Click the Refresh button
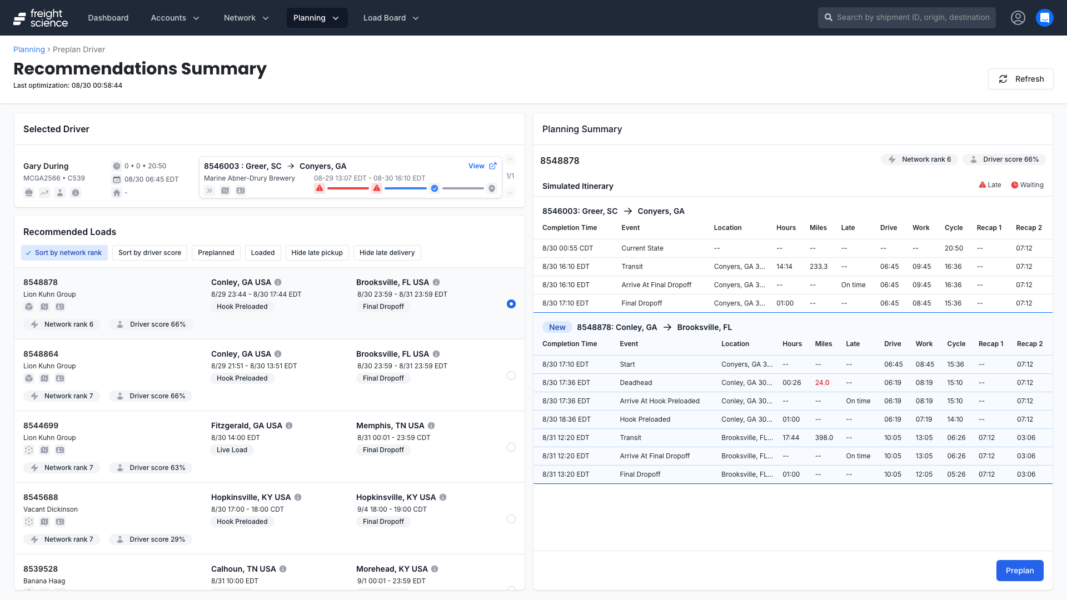The width and height of the screenshot is (1067, 600). click(1020, 79)
